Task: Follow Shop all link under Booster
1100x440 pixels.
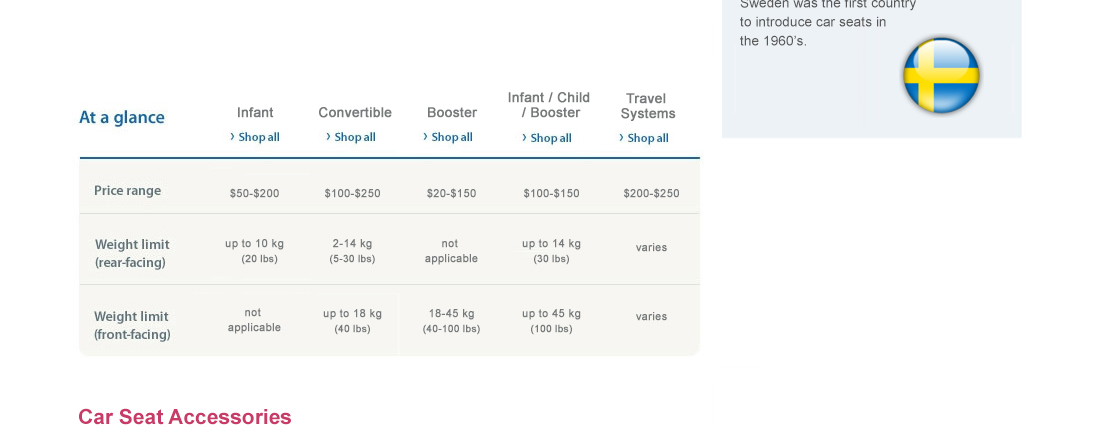Action: click(451, 137)
